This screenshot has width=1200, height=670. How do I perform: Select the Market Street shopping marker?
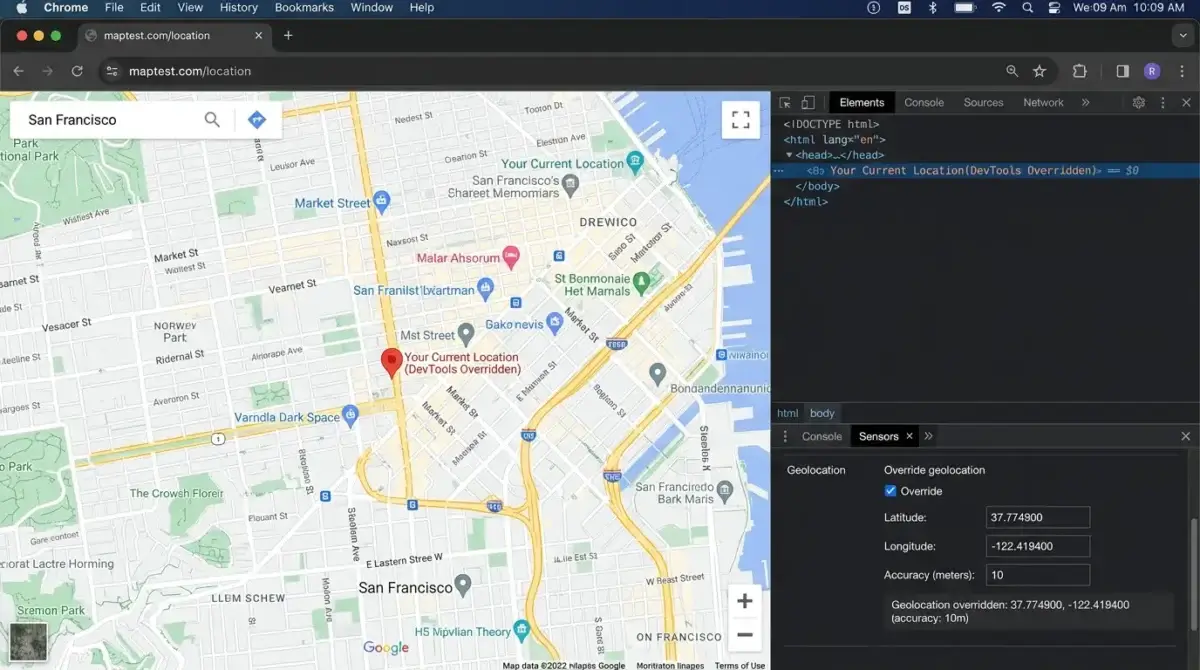[x=380, y=202]
